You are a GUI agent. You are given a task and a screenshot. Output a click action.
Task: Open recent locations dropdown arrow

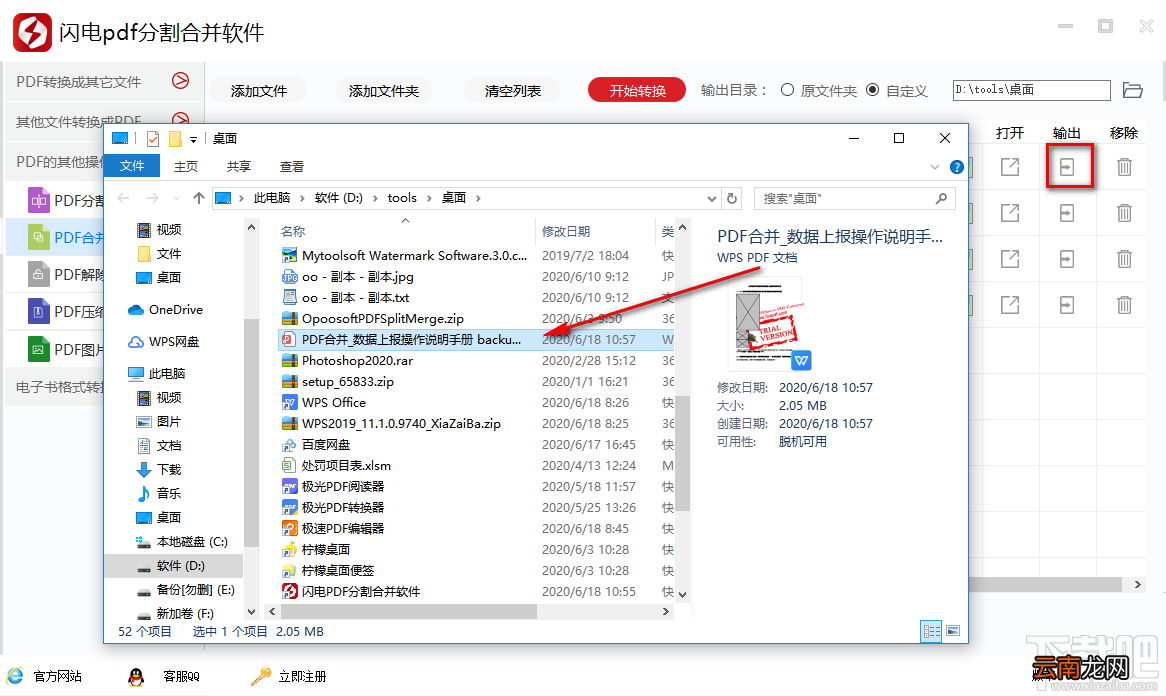point(176,198)
